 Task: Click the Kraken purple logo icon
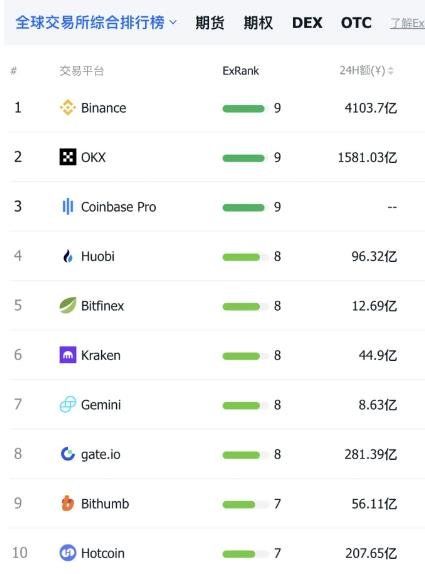pos(68,355)
